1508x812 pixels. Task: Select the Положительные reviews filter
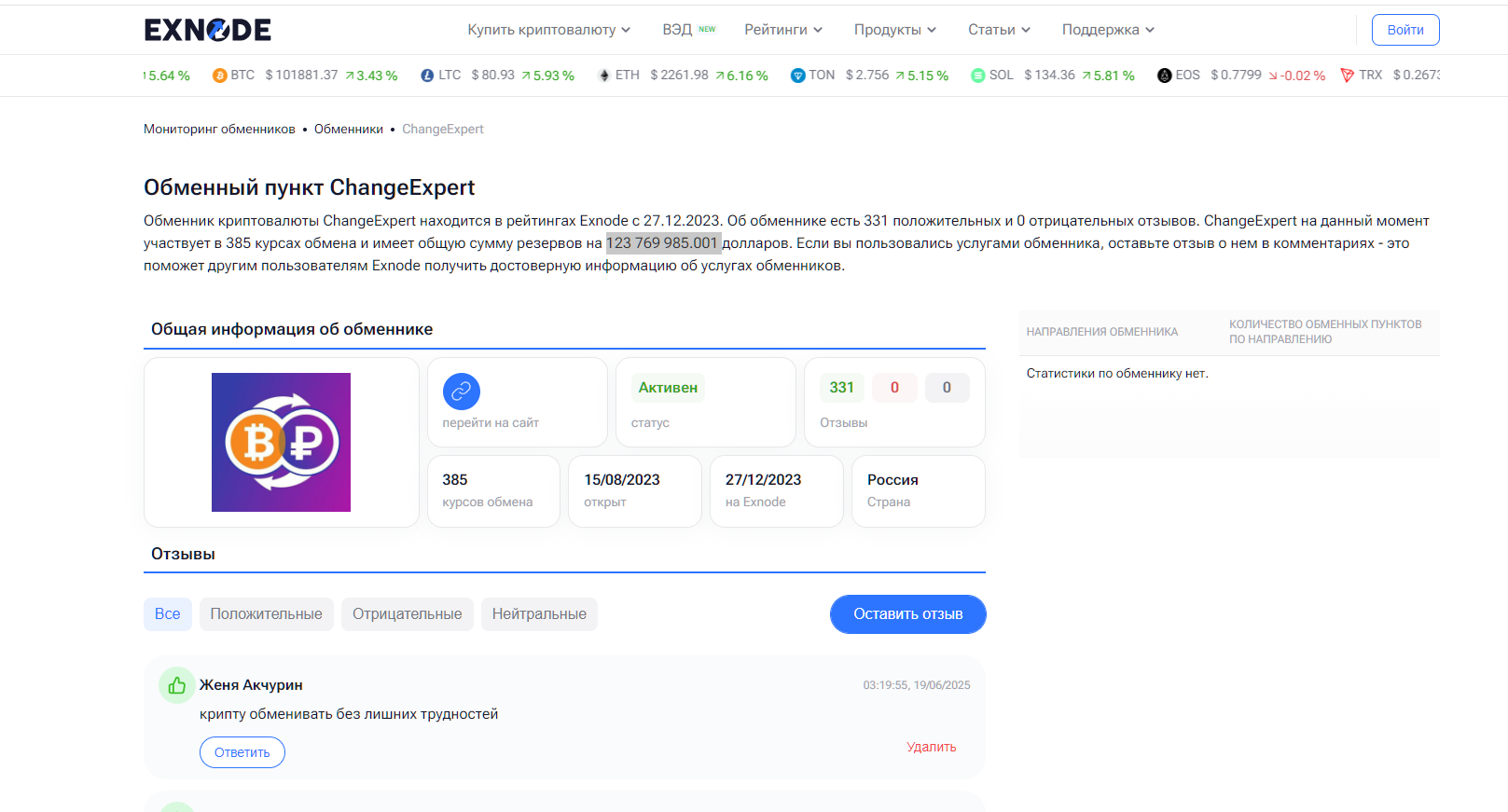[x=266, y=614]
